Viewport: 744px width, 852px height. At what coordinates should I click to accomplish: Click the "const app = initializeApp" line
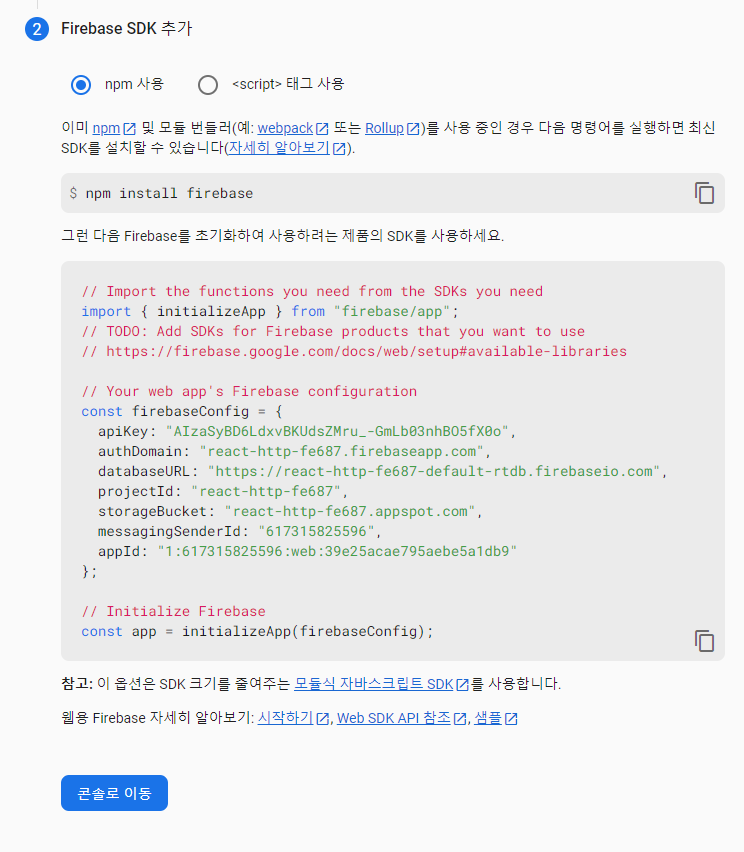[258, 631]
